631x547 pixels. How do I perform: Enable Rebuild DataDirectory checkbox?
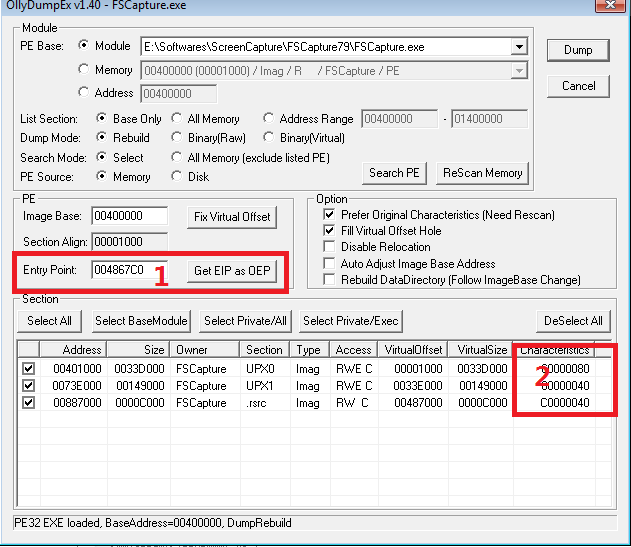point(329,279)
